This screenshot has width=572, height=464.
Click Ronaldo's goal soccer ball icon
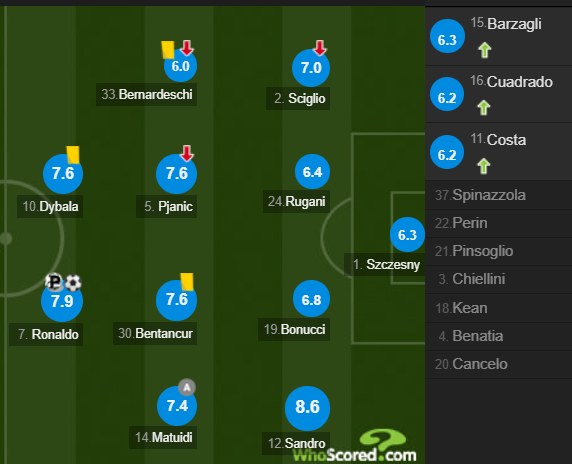(73, 283)
